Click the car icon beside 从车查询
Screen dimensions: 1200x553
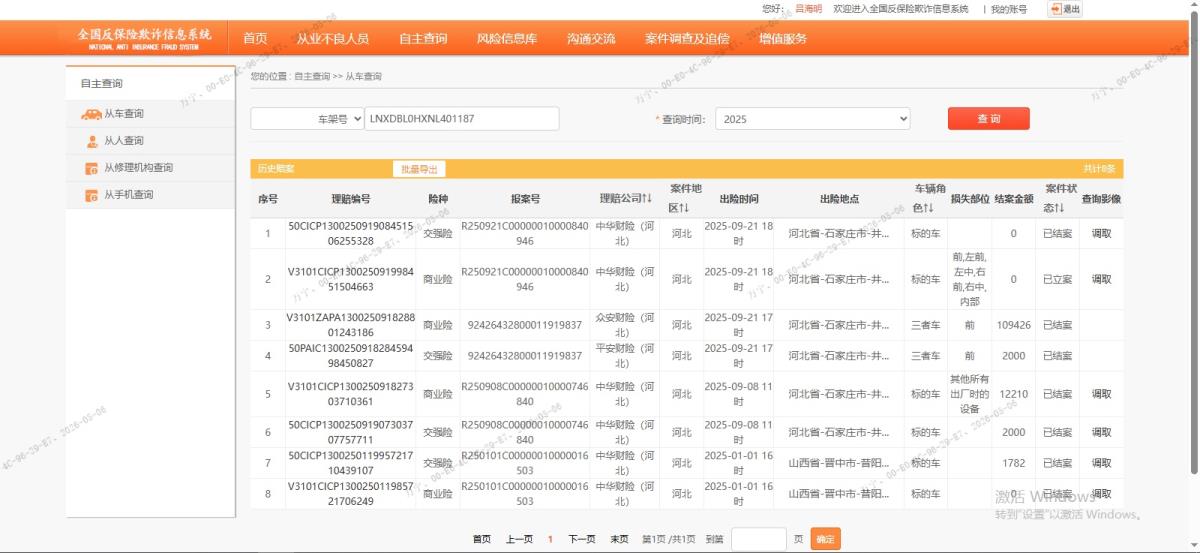[x=91, y=114]
